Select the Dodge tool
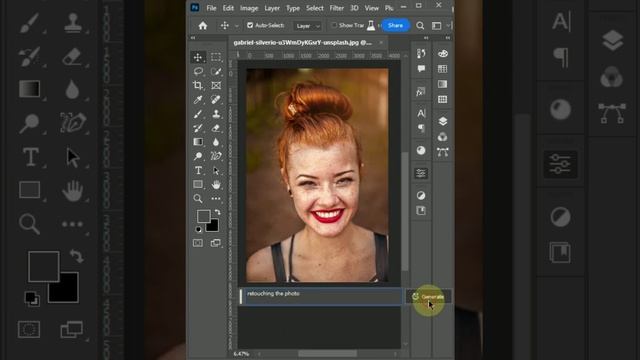Viewport: 640px width, 360px height. pos(198,156)
